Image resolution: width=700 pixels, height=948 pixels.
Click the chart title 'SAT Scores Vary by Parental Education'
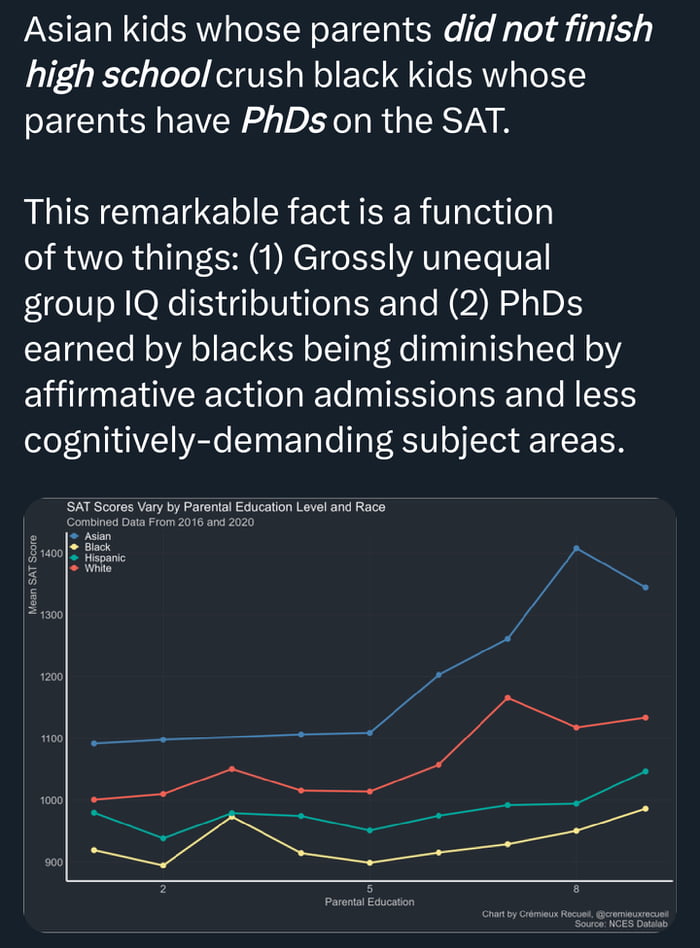click(x=225, y=507)
